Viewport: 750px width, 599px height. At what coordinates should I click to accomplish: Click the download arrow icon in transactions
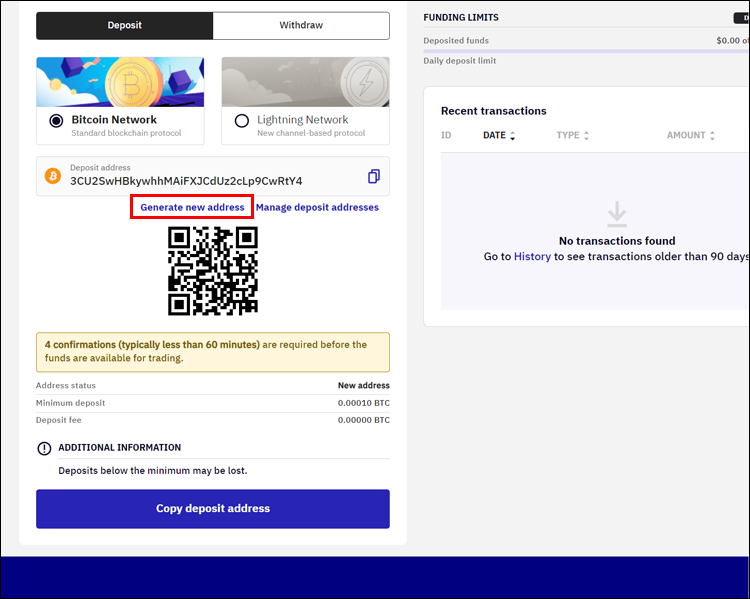pyautogui.click(x=617, y=214)
